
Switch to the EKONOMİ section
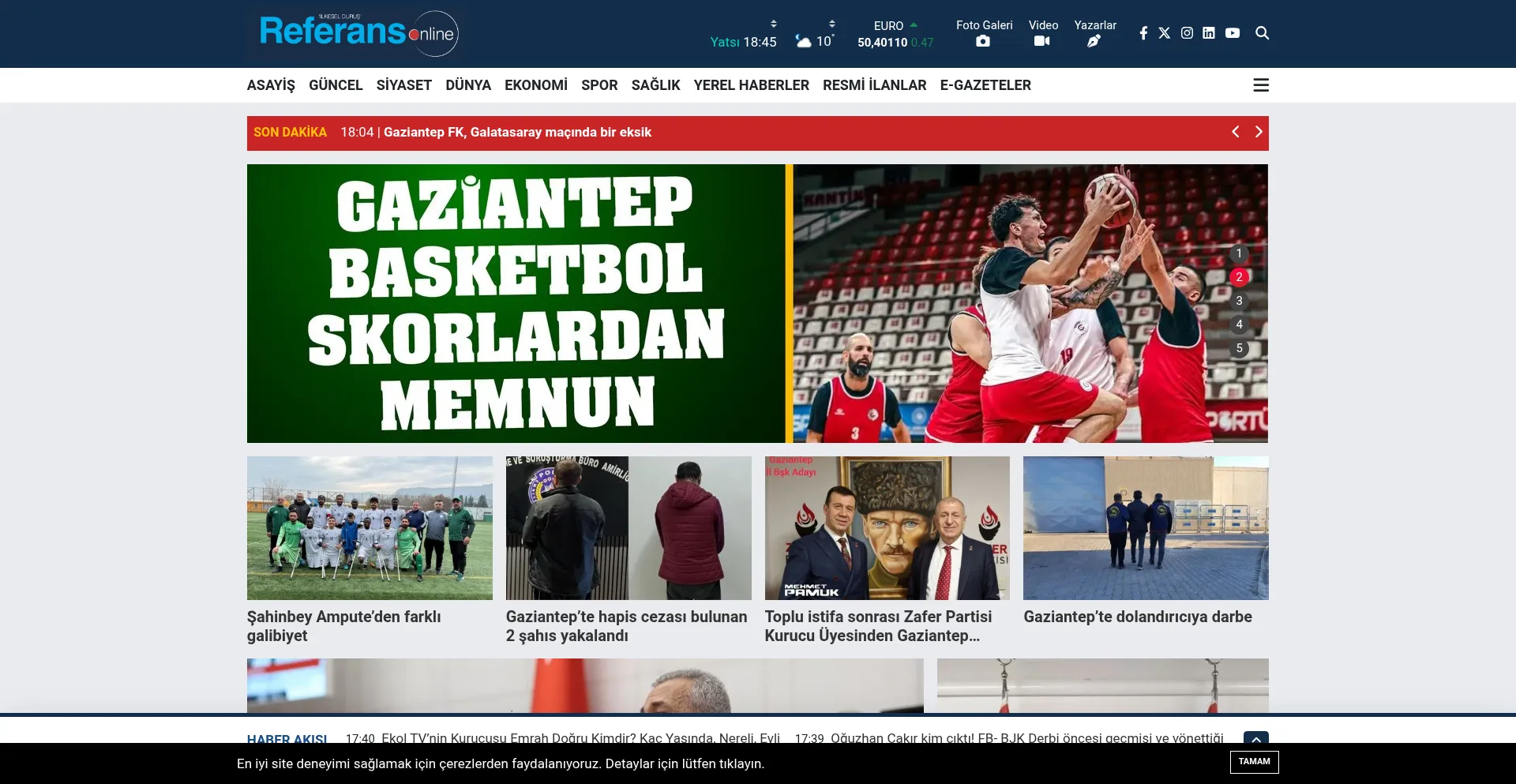[x=536, y=84]
